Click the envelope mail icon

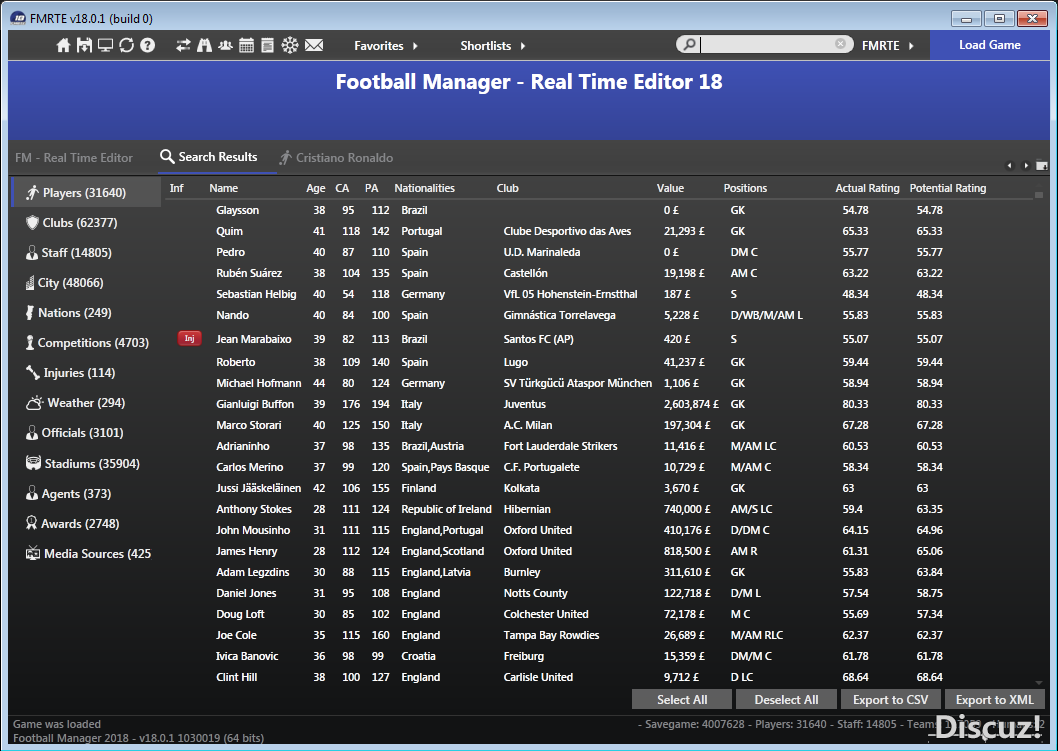tap(314, 46)
